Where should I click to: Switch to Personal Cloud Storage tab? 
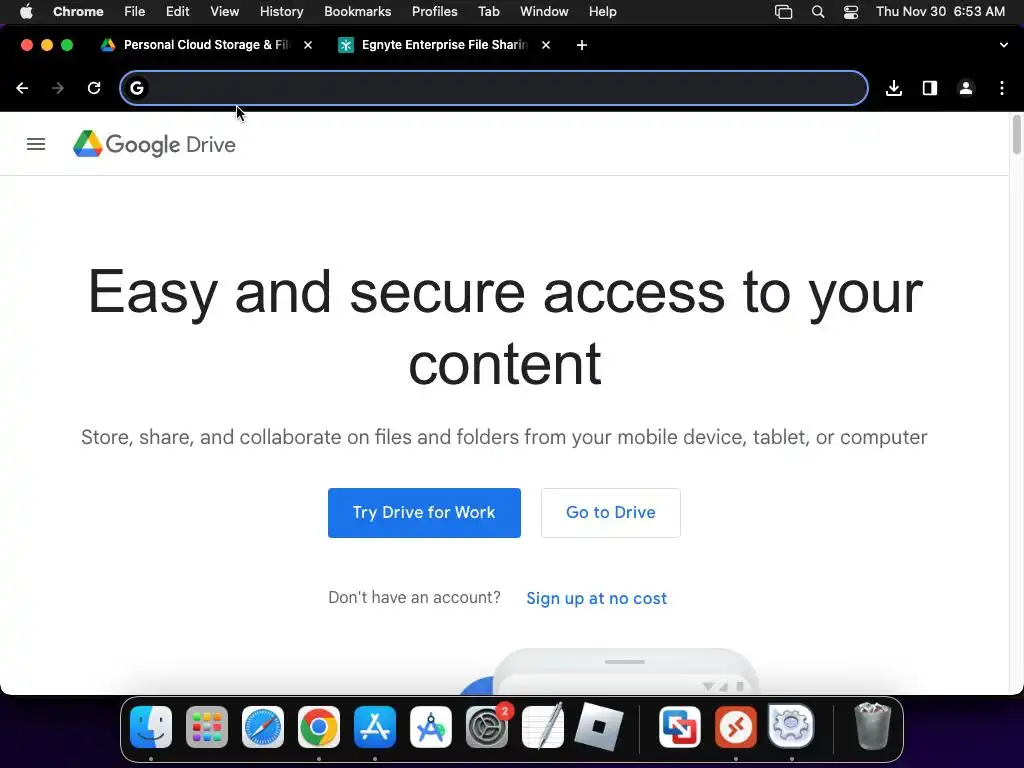pyautogui.click(x=206, y=45)
